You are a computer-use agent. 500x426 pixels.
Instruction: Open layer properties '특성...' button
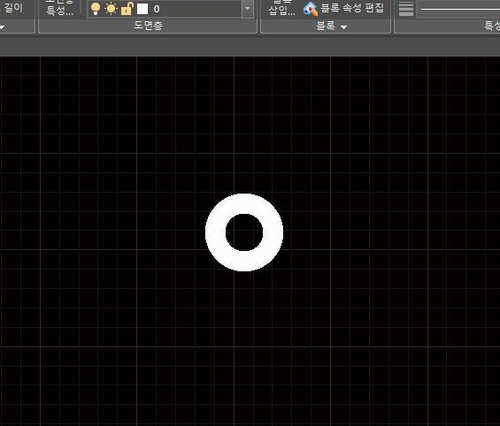coord(59,8)
